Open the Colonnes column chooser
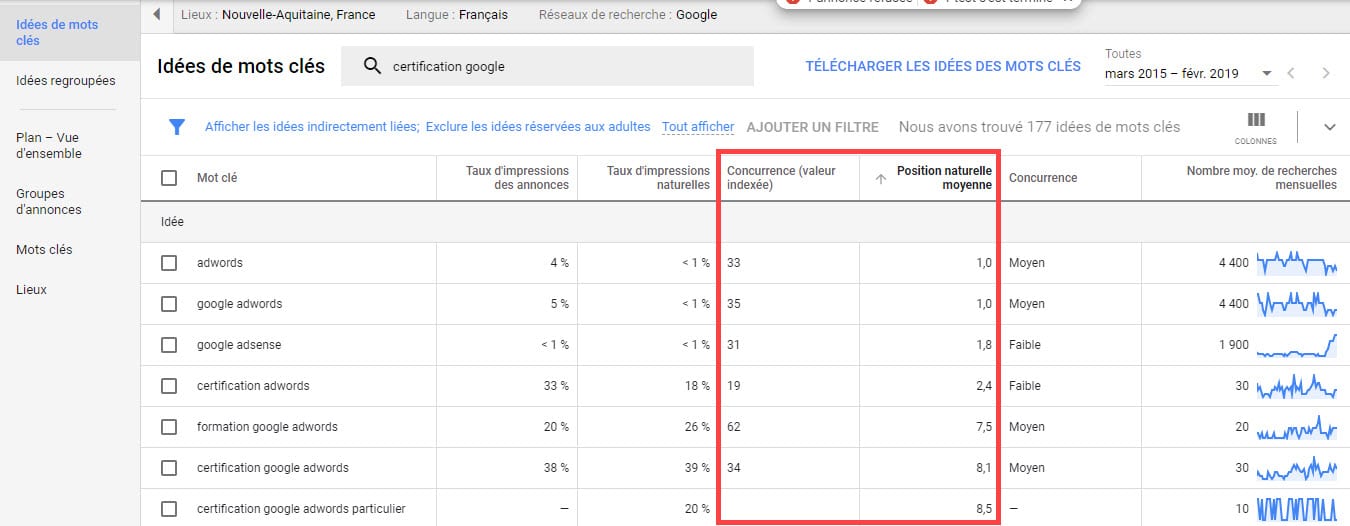The width and height of the screenshot is (1350, 526). 1256,127
